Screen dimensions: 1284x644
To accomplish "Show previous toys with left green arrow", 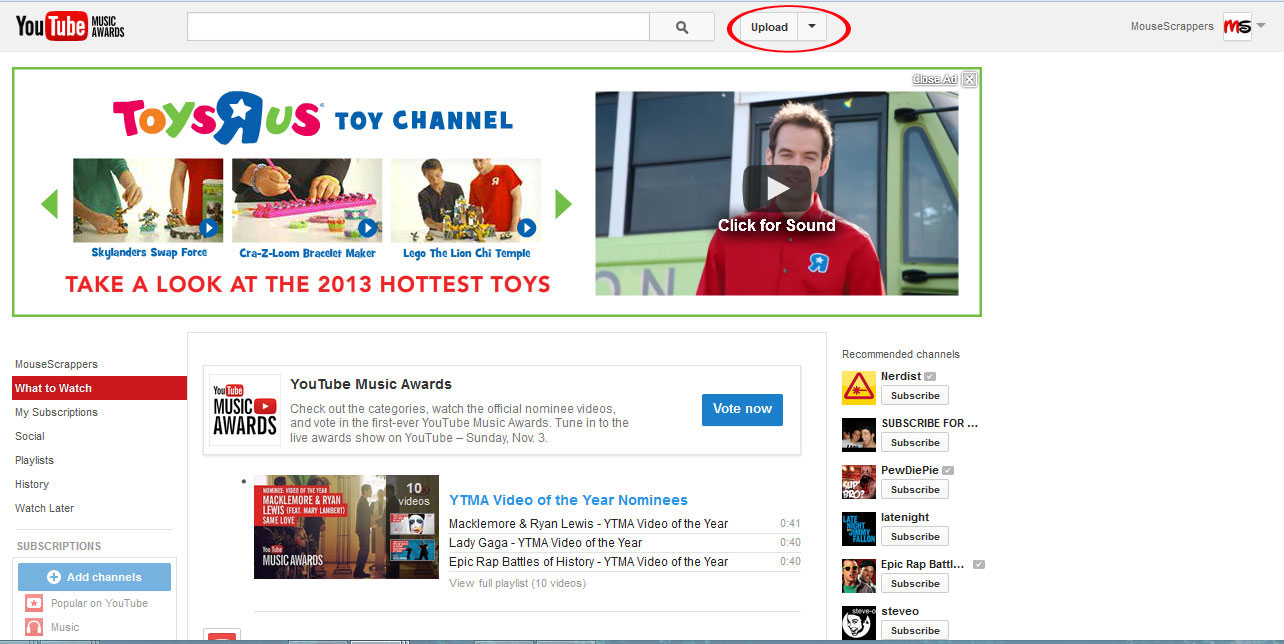I will (49, 203).
